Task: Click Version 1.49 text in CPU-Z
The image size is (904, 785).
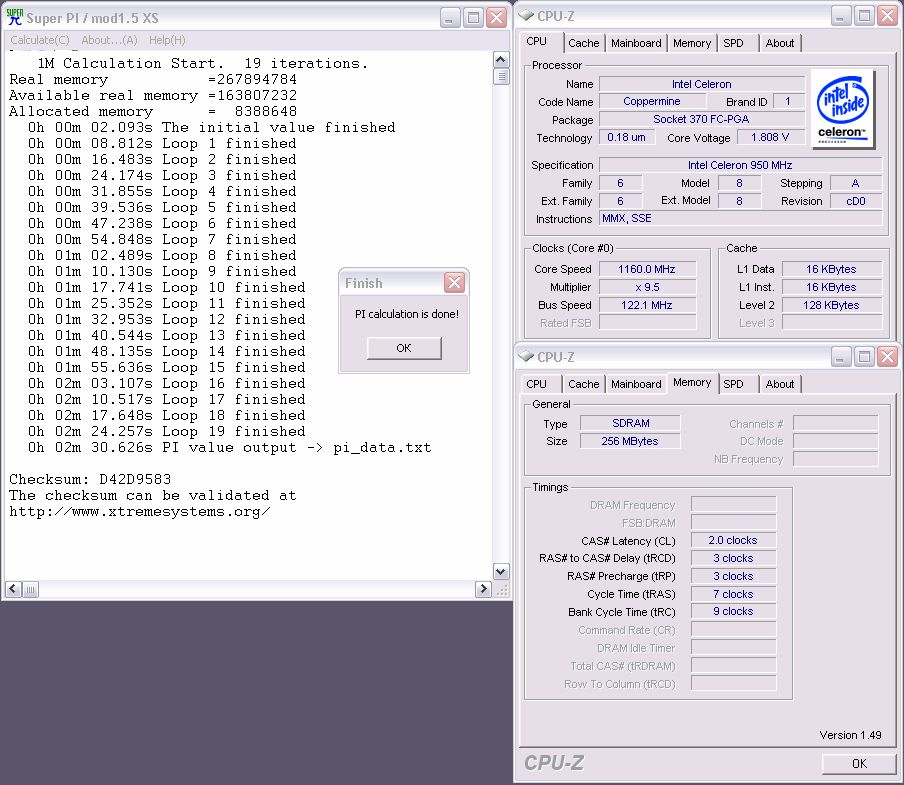Action: (850, 735)
